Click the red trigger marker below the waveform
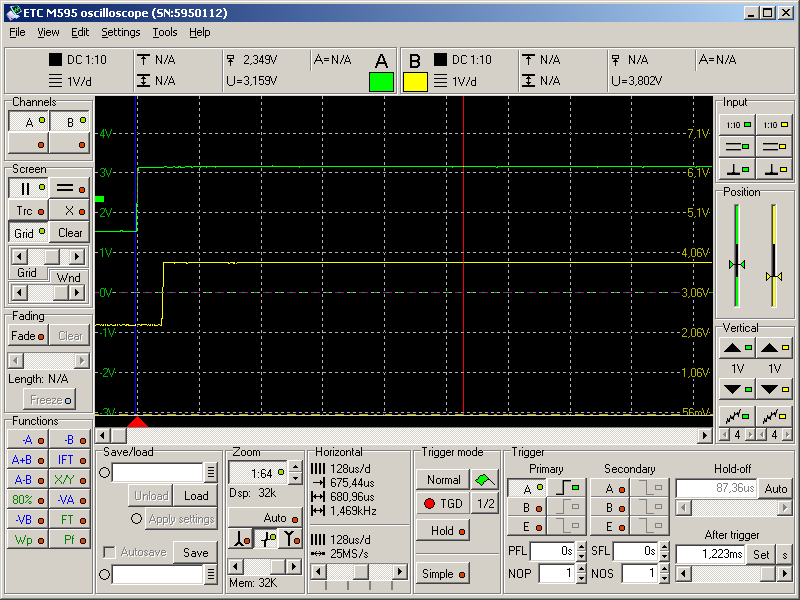Viewport: 800px width, 600px height. tap(138, 422)
